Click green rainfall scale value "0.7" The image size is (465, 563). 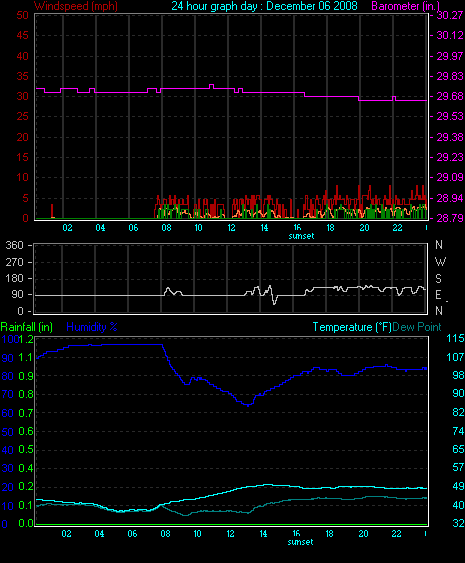(26, 413)
